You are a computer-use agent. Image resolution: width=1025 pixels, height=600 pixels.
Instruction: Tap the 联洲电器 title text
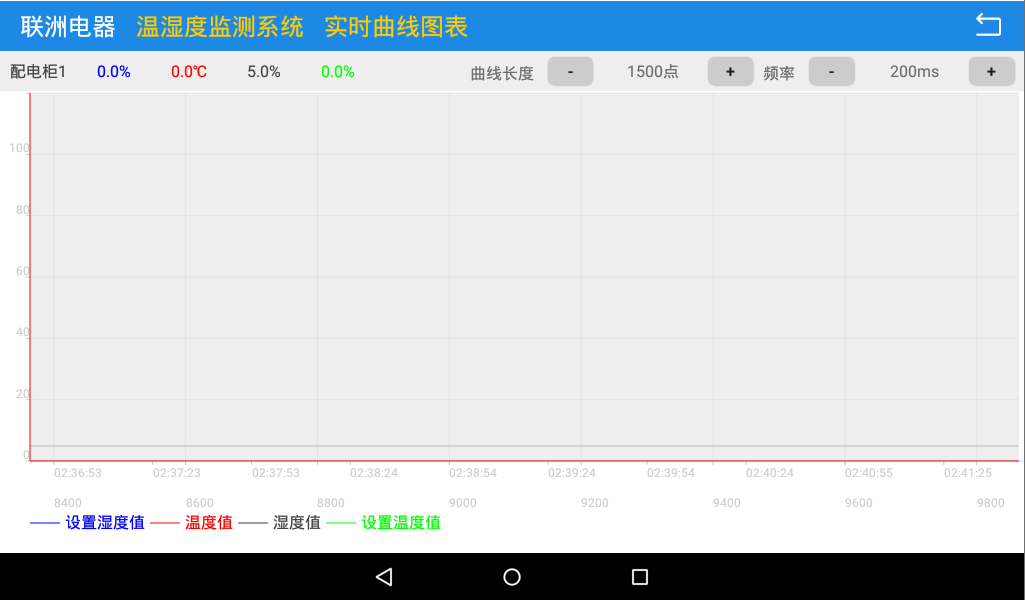click(x=66, y=26)
